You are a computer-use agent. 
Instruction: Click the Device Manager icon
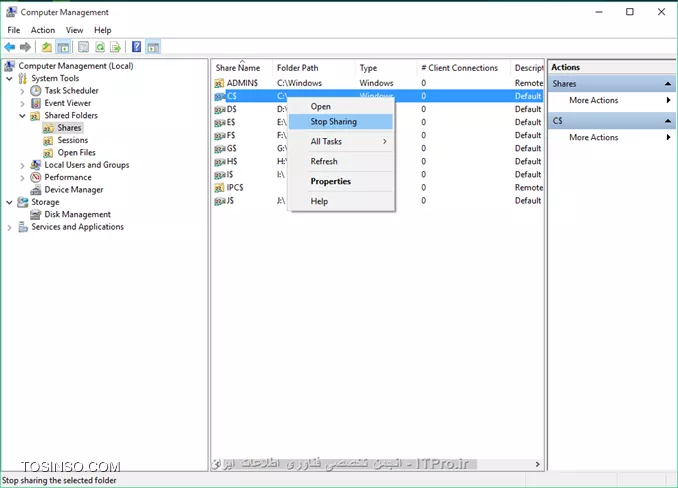point(36,190)
